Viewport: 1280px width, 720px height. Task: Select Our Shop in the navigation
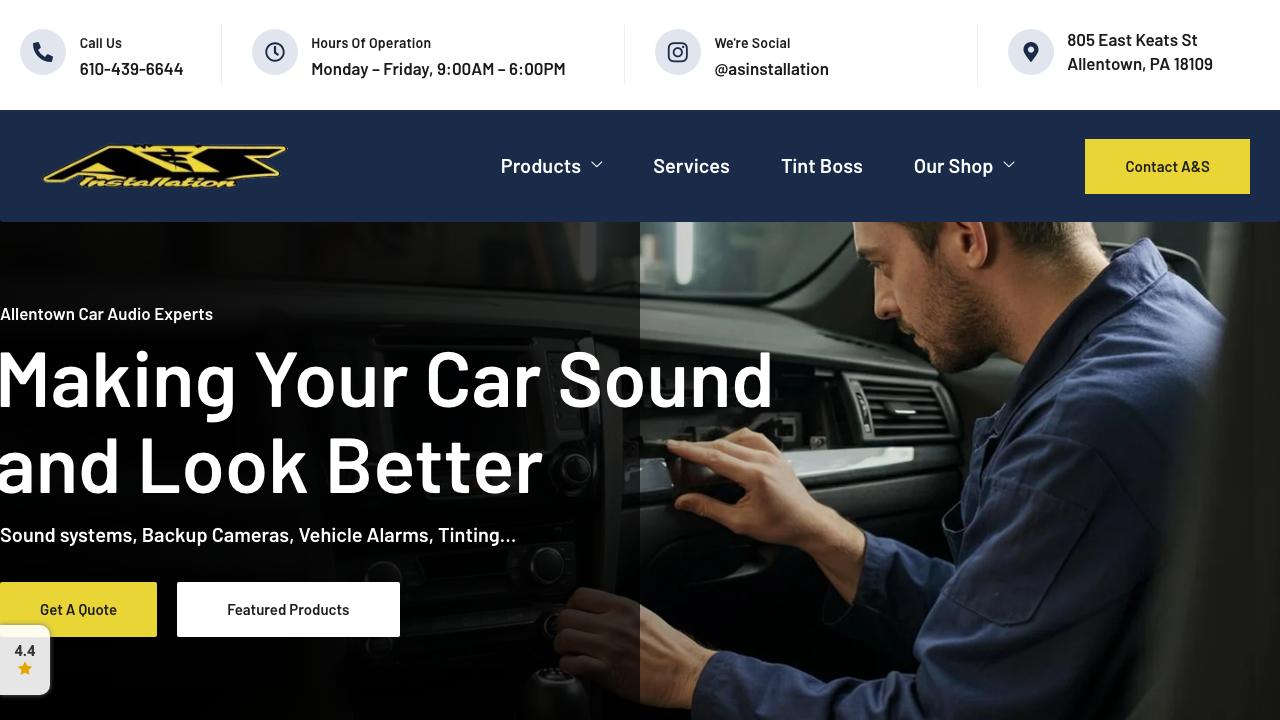click(953, 166)
